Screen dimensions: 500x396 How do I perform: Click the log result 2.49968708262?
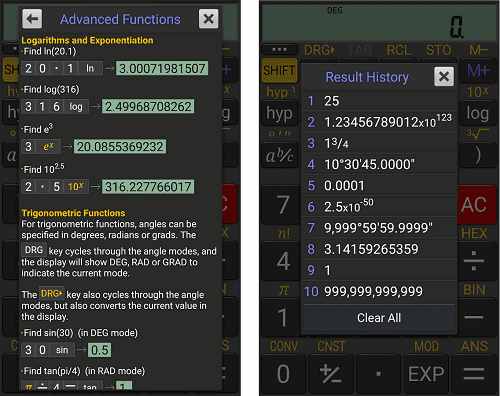(148, 107)
